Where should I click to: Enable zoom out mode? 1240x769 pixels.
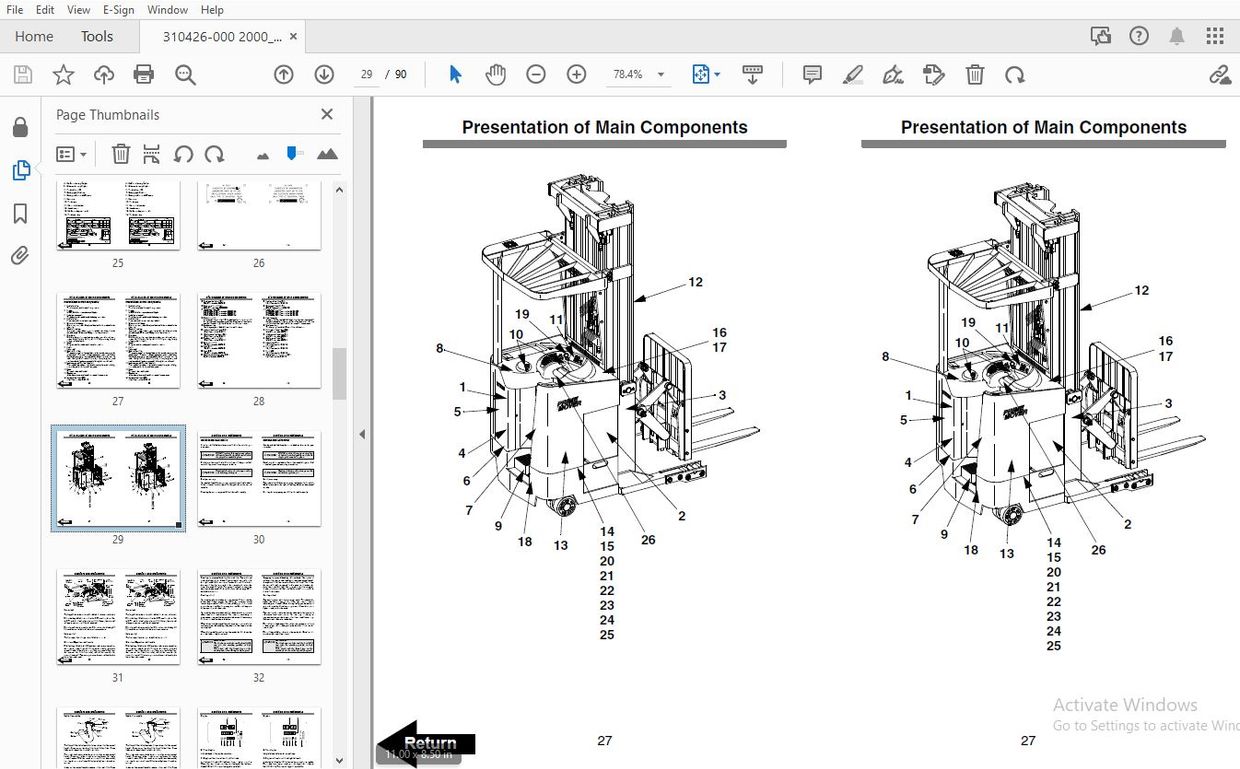pos(536,74)
